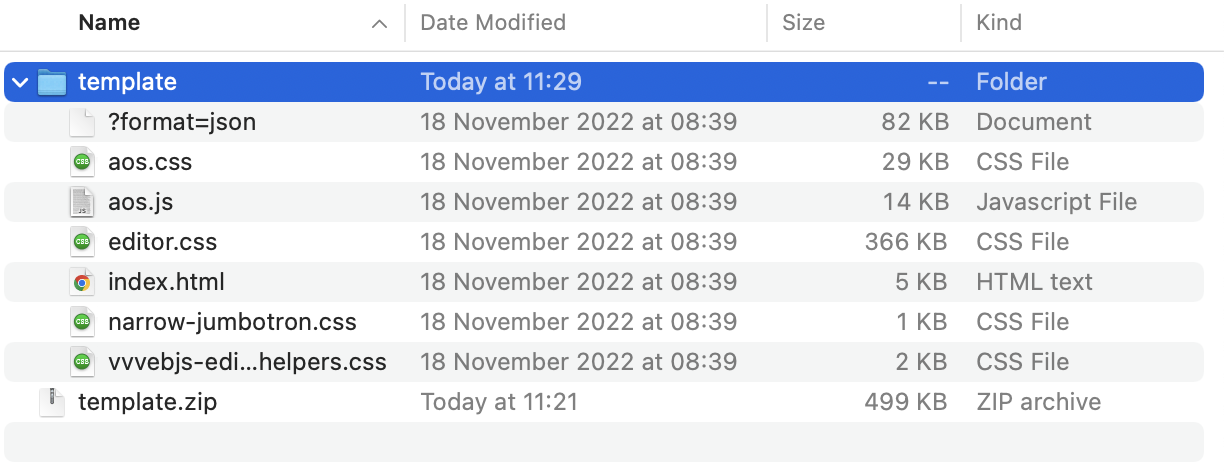Click the blue template folder icon
The height and width of the screenshot is (472, 1224).
coord(52,82)
